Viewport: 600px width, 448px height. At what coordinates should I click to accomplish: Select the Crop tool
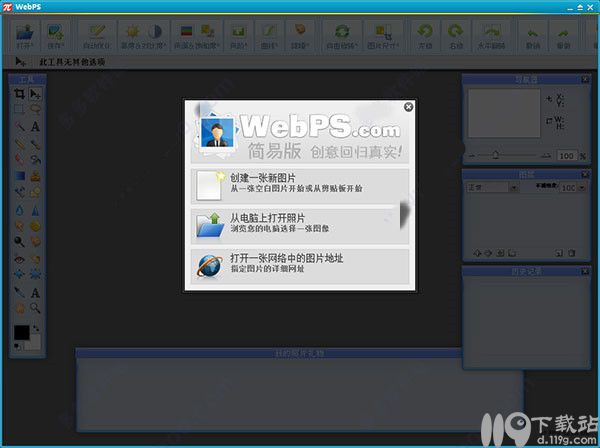[x=20, y=94]
